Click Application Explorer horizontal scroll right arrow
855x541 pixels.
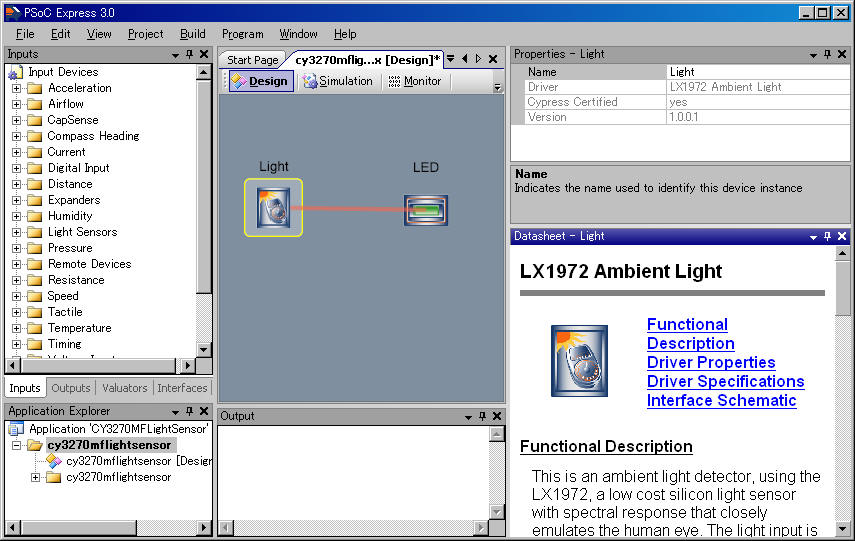click(204, 527)
